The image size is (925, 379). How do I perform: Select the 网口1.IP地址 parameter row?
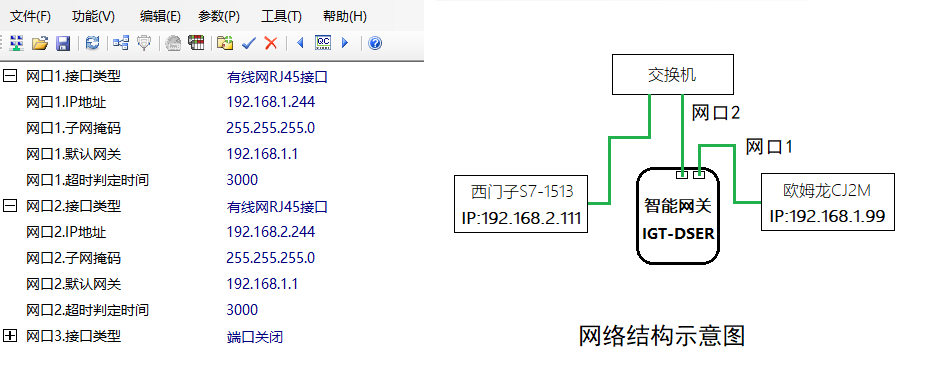tap(66, 102)
